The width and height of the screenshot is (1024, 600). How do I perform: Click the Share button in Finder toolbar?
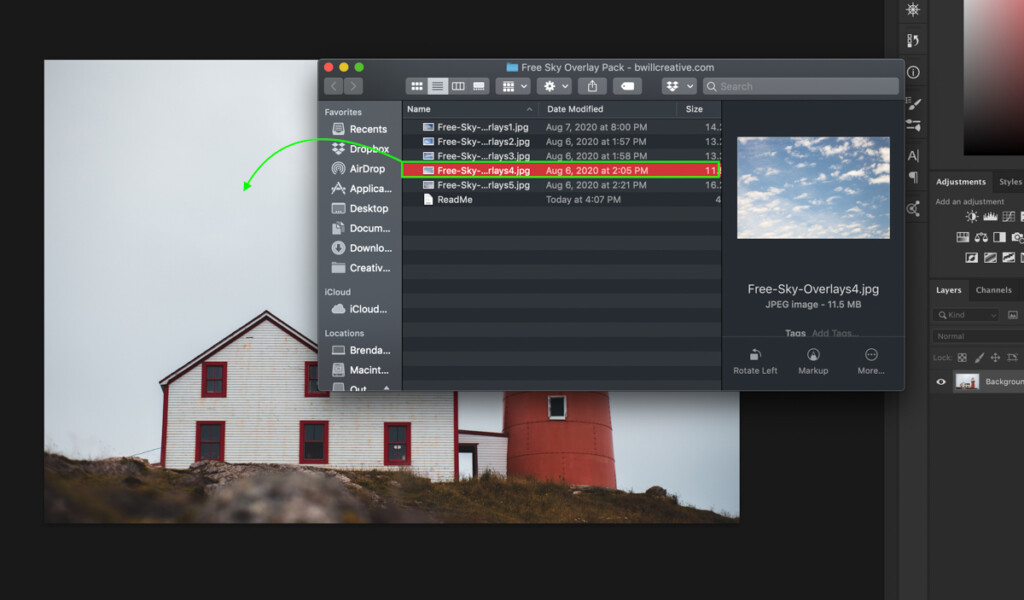click(592, 87)
